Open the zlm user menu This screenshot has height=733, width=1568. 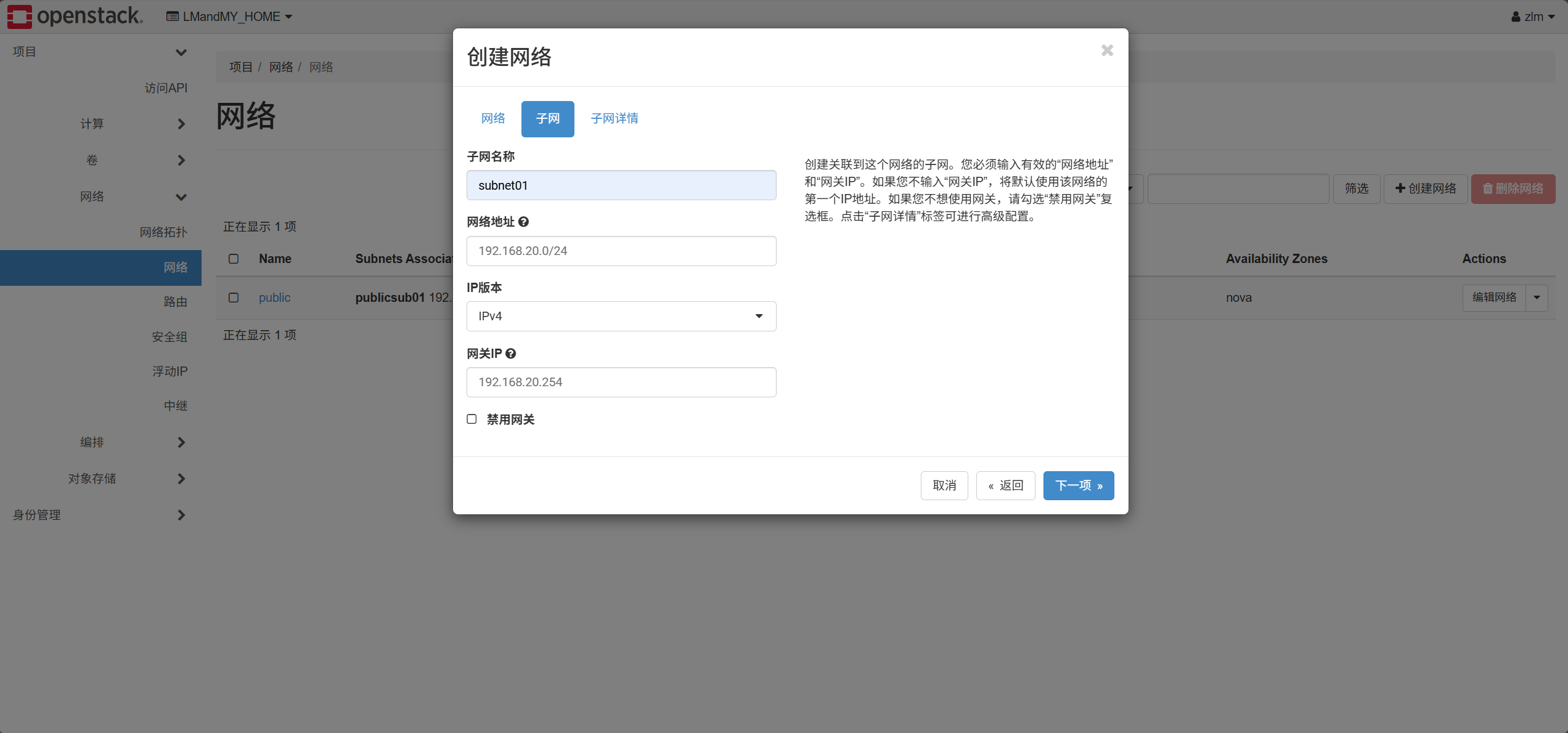(x=1533, y=17)
